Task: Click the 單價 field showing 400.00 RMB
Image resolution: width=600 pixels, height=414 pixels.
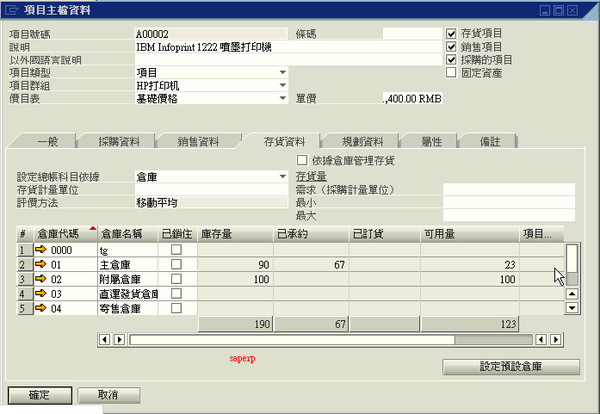Action: (x=412, y=98)
